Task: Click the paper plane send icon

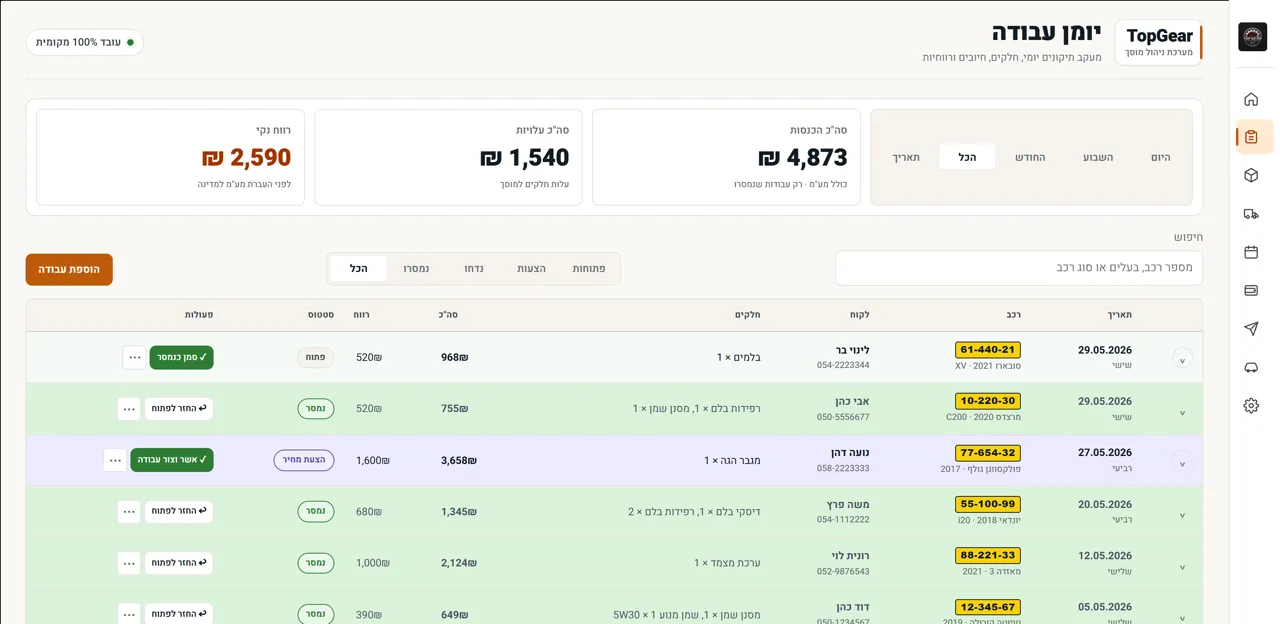Action: [1251, 329]
